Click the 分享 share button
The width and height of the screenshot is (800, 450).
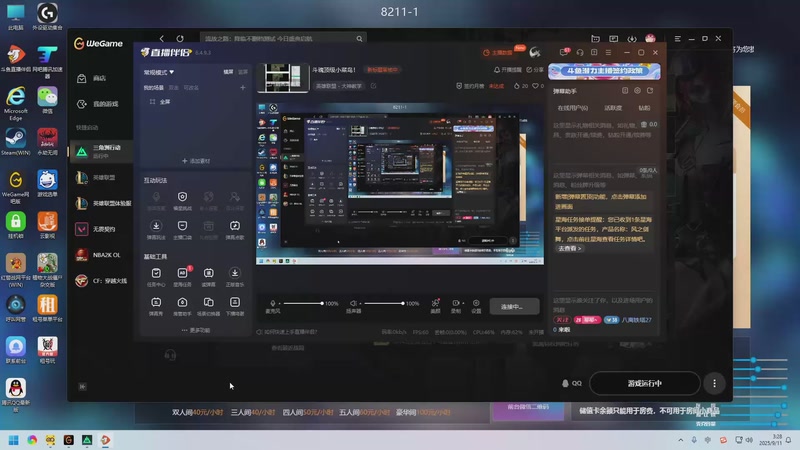tap(535, 69)
